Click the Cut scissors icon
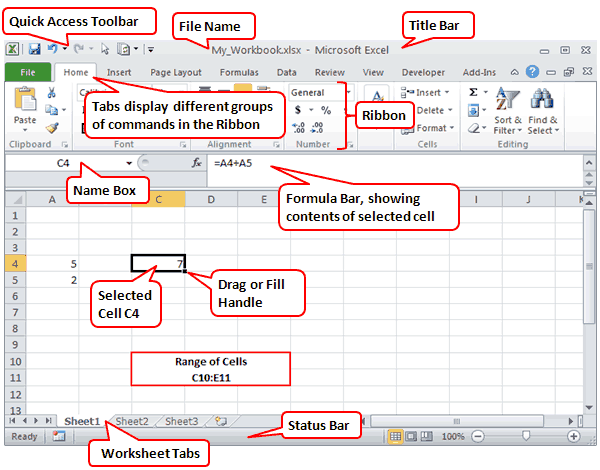The height and width of the screenshot is (470, 600). point(51,92)
